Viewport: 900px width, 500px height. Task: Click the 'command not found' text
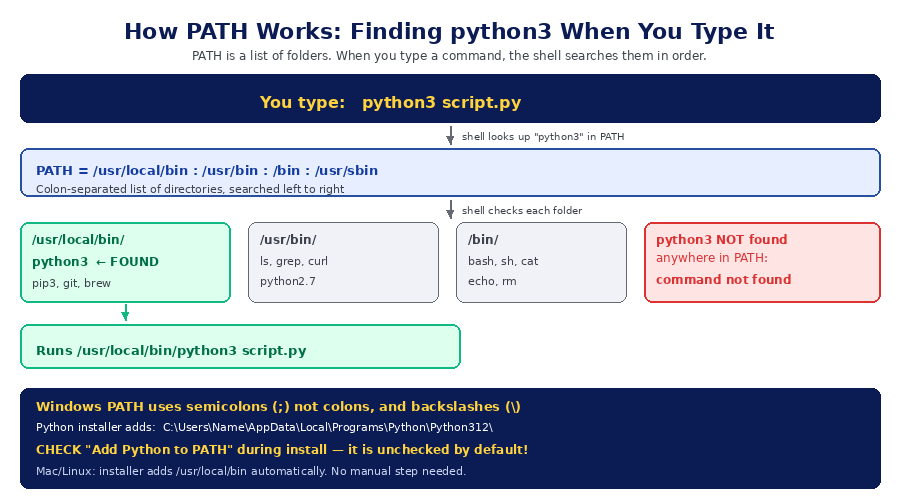(723, 280)
